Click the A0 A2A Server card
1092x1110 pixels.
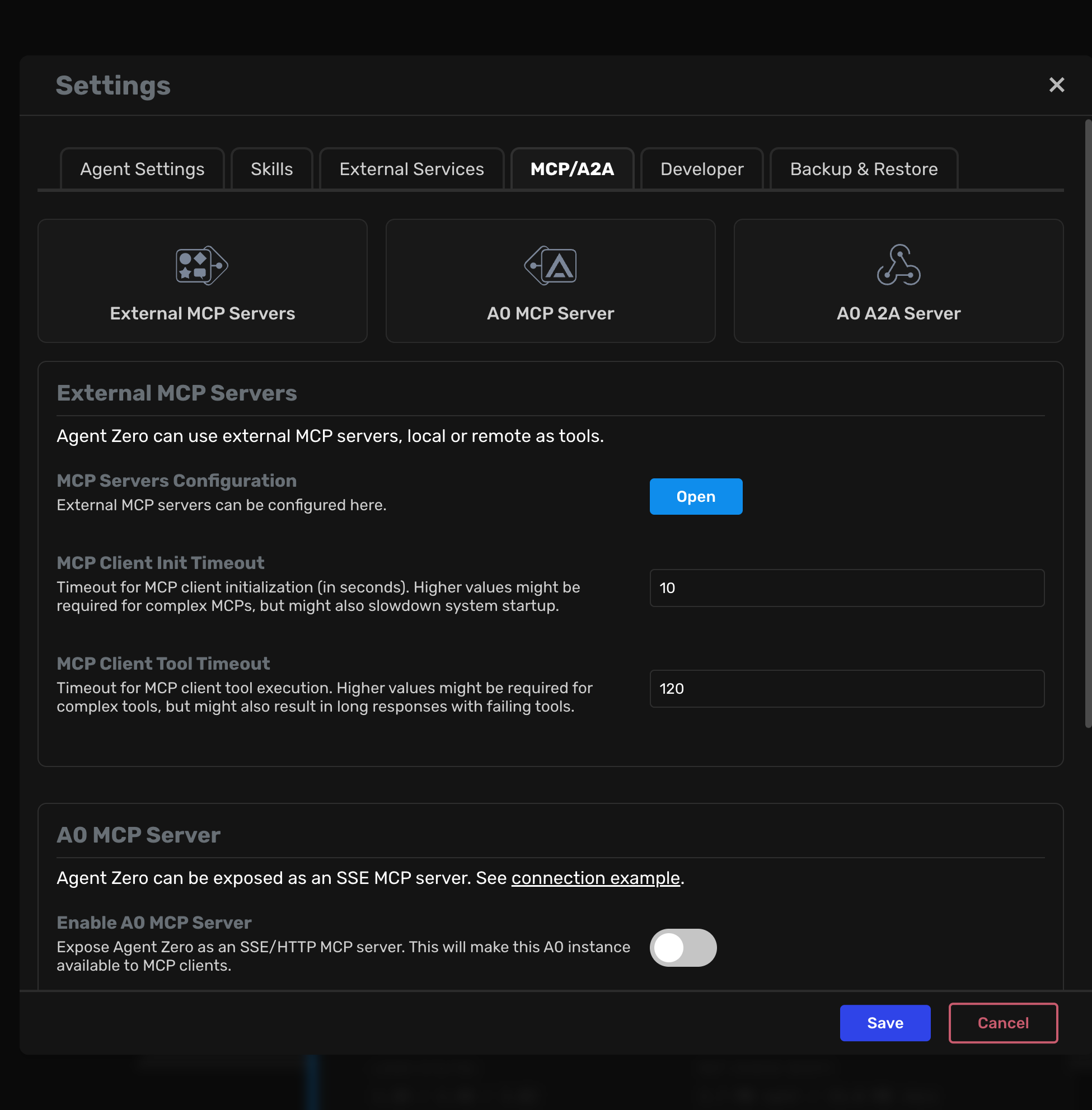coord(898,281)
